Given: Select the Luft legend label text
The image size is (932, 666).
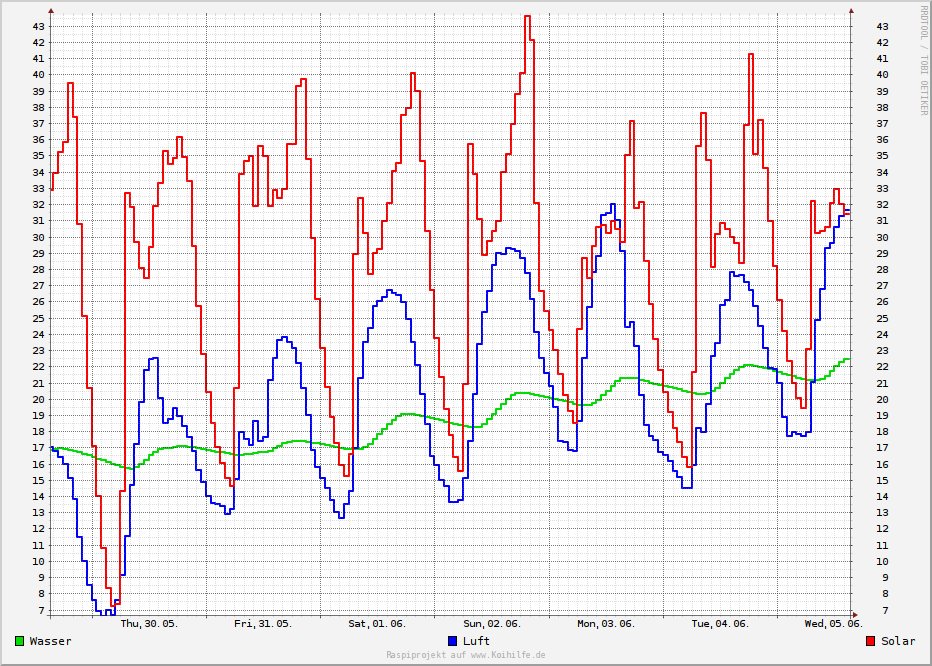Looking at the screenshot, I should coord(476,641).
